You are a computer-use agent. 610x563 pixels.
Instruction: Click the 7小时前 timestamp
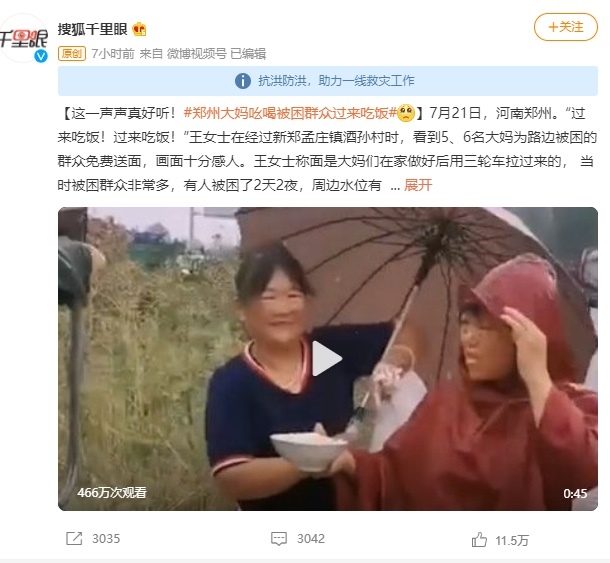click(x=113, y=54)
